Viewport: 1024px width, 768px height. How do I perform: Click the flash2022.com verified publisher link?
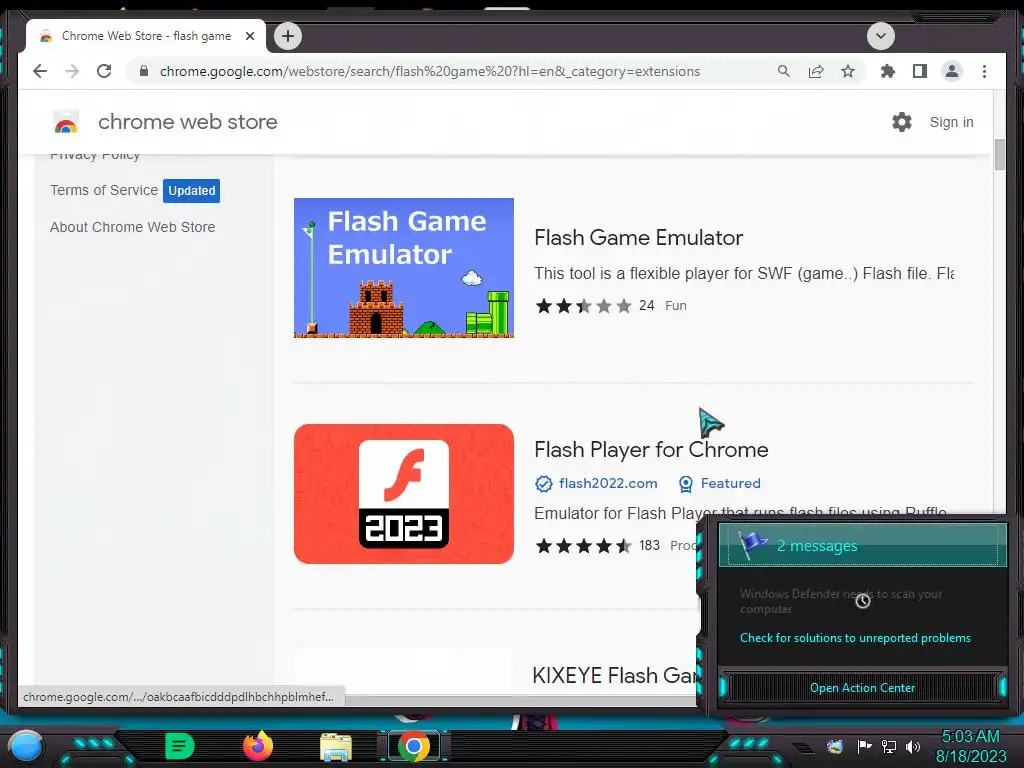coord(608,483)
